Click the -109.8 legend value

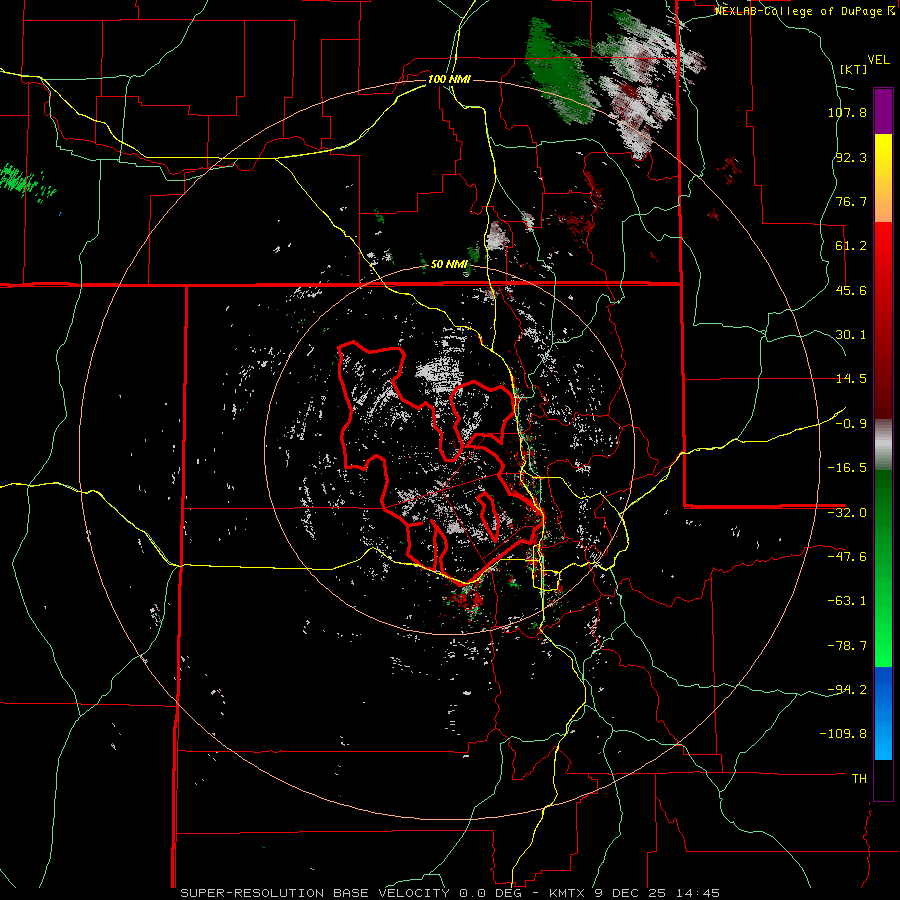coord(844,734)
